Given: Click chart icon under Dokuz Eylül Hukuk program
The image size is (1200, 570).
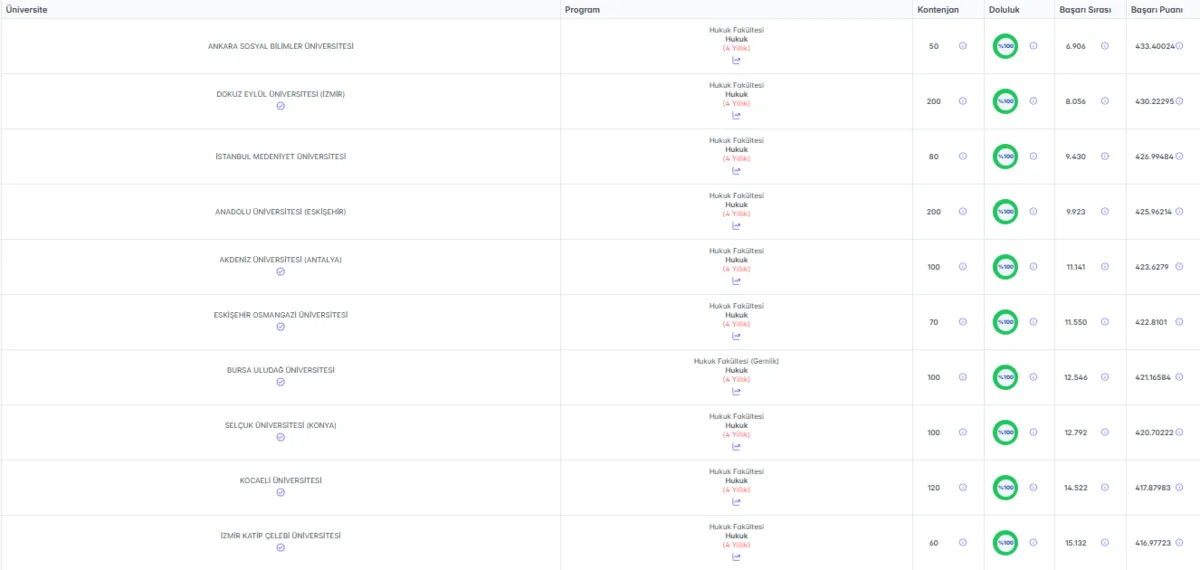Looking at the screenshot, I should coord(736,115).
